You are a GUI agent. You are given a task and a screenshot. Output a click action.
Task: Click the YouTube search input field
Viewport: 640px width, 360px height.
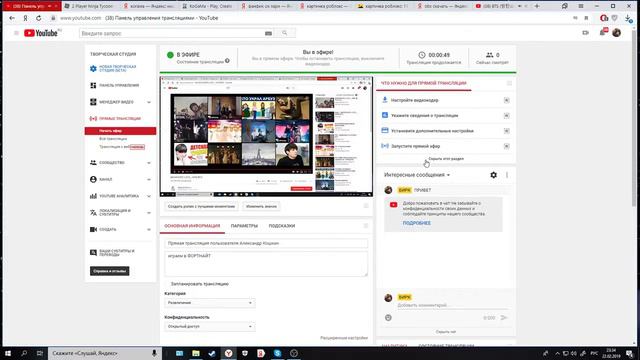(x=172, y=33)
